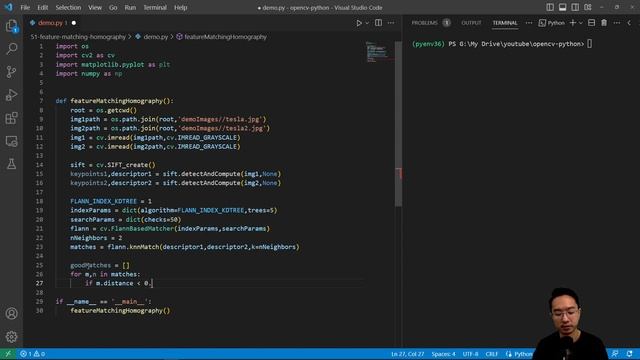Screen dimensions: 640x360
Task: Open the new terminal launch profile dropdown
Action: (581, 23)
